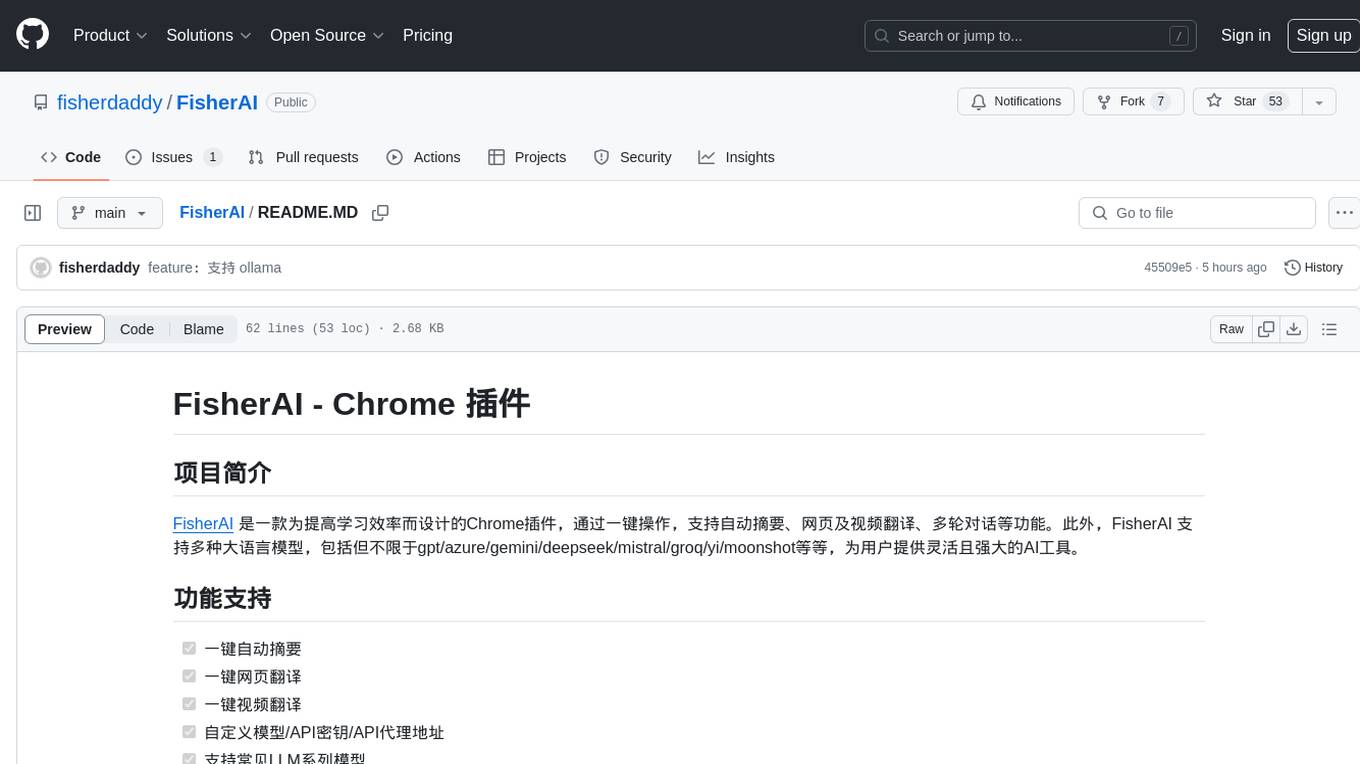The image size is (1360, 764).
Task: Open the more file actions menu
Action: coord(1344,213)
